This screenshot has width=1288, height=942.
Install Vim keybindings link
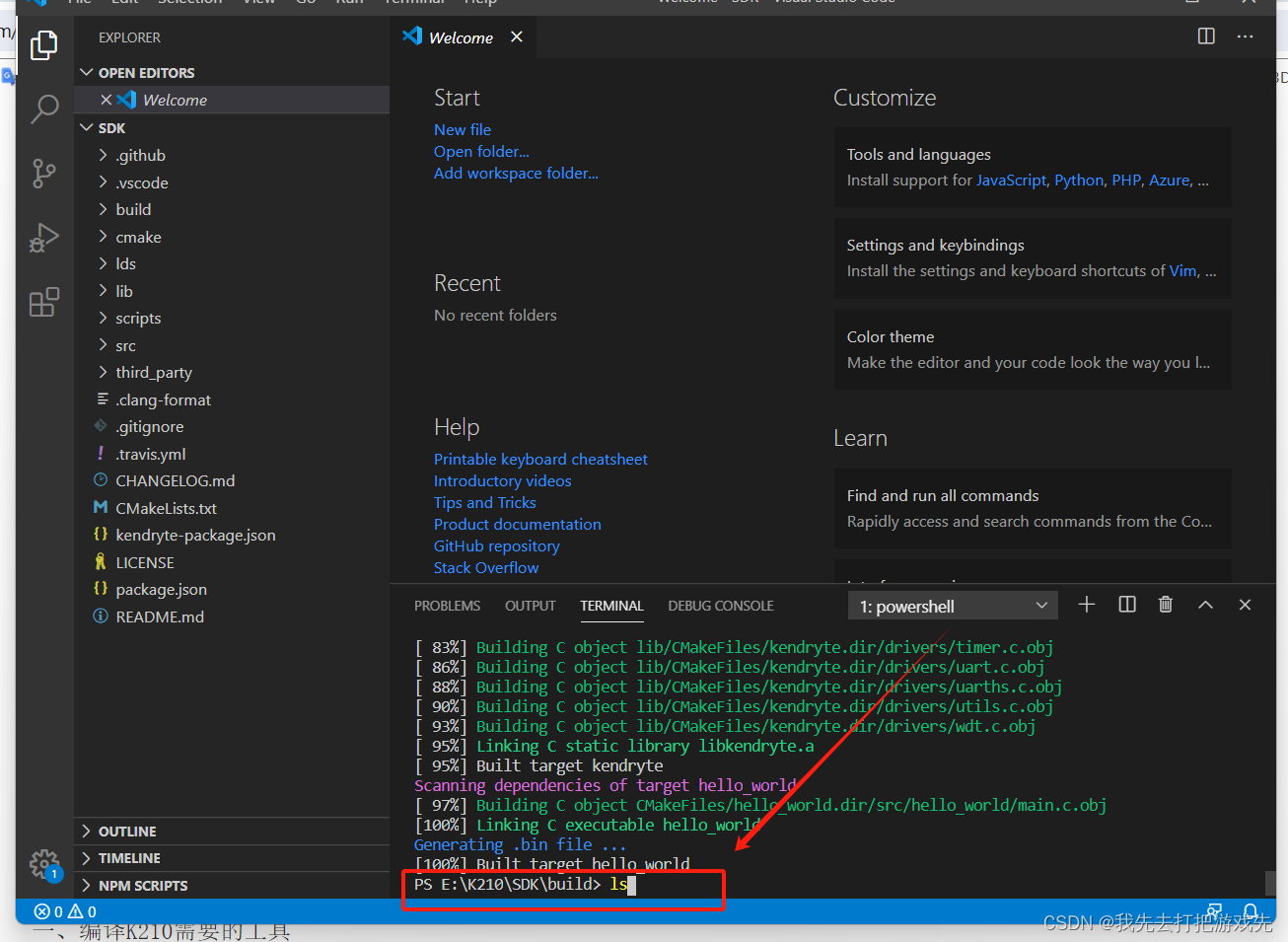click(1183, 270)
